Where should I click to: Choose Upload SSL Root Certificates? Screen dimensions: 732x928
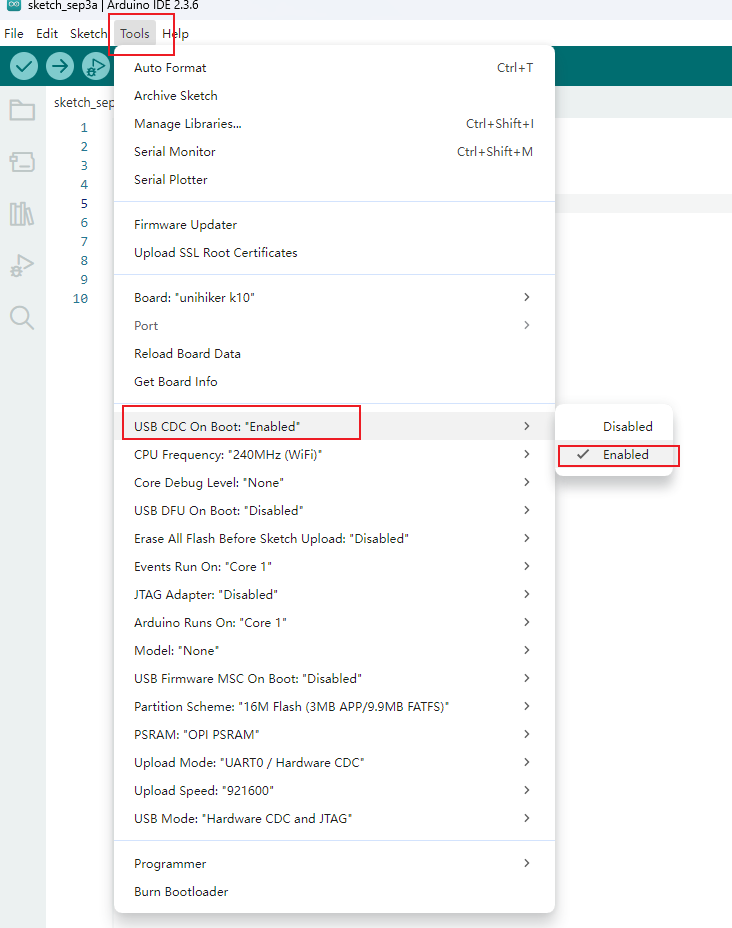click(x=334, y=253)
